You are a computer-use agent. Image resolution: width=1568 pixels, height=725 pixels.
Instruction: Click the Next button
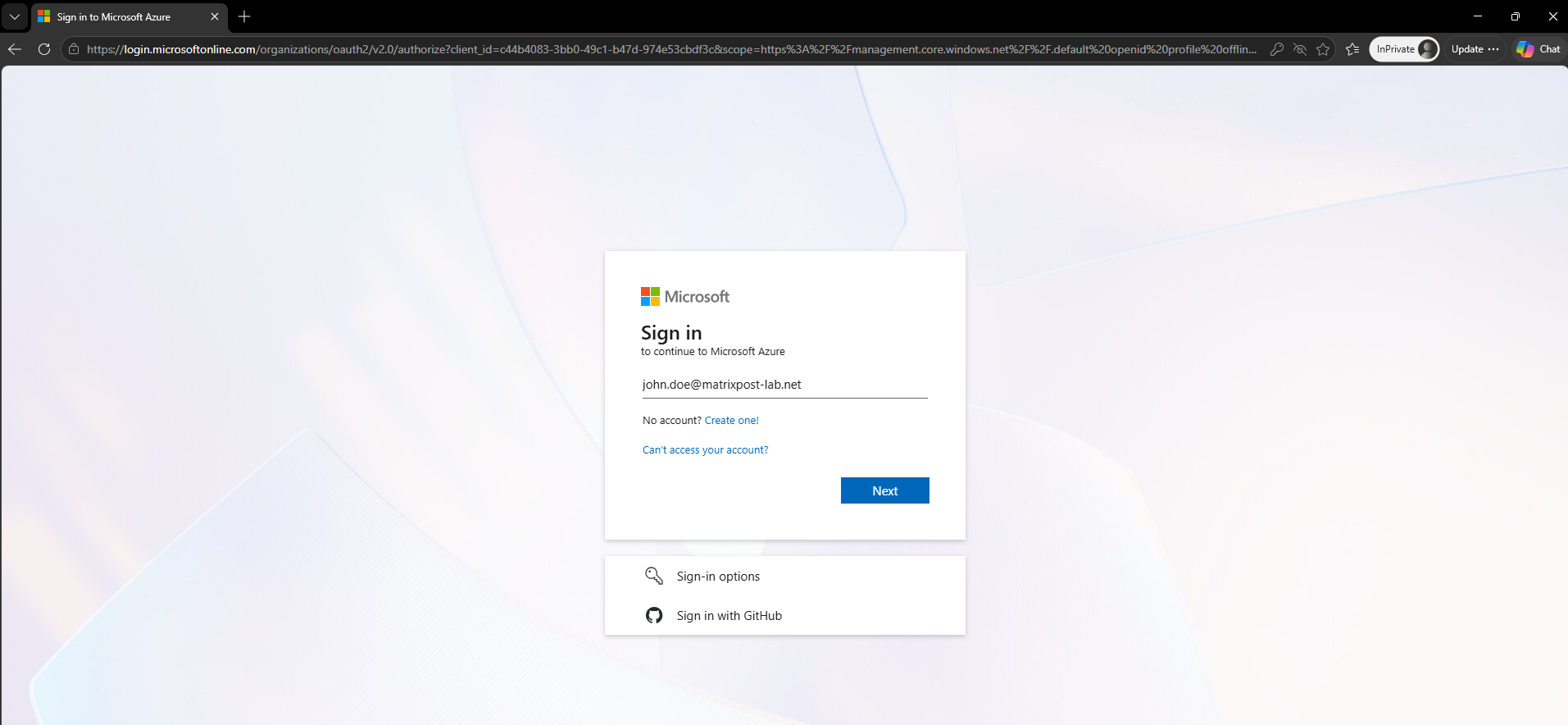[885, 490]
